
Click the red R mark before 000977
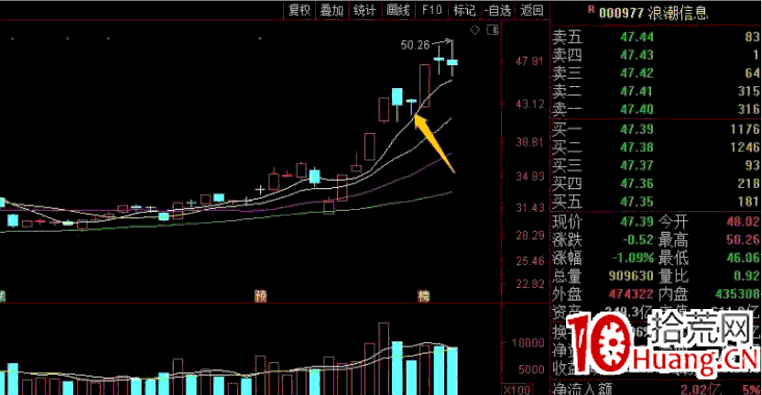coord(591,9)
